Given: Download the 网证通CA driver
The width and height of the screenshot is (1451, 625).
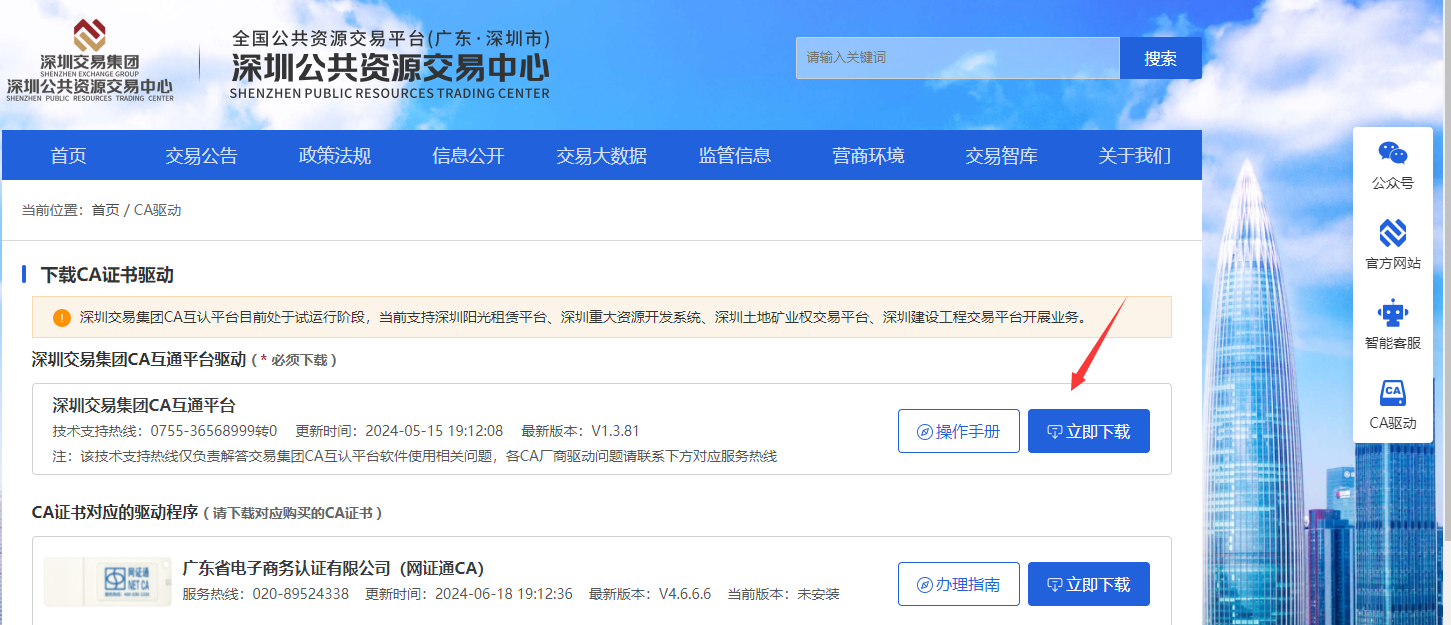Looking at the screenshot, I should (x=1088, y=584).
